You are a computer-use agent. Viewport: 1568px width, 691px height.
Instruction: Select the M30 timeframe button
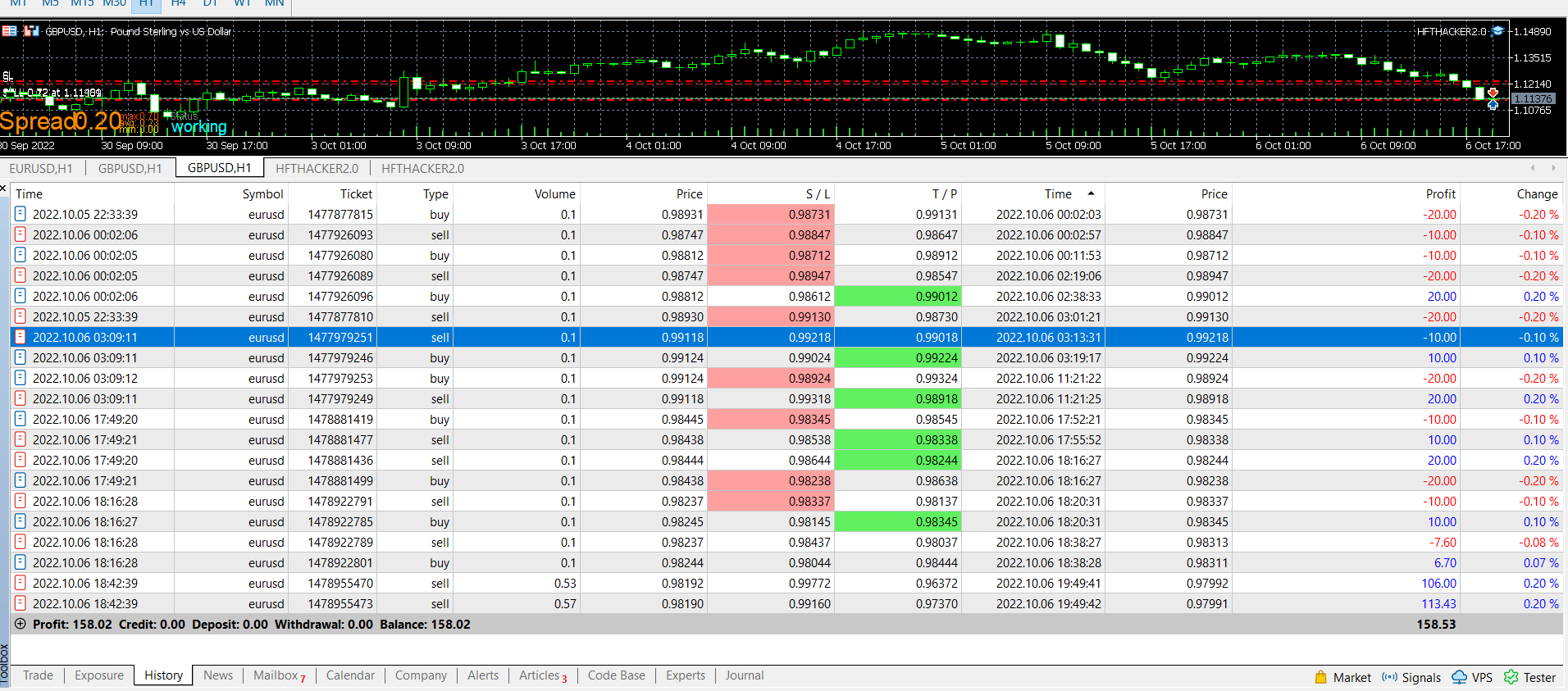pyautogui.click(x=114, y=3)
